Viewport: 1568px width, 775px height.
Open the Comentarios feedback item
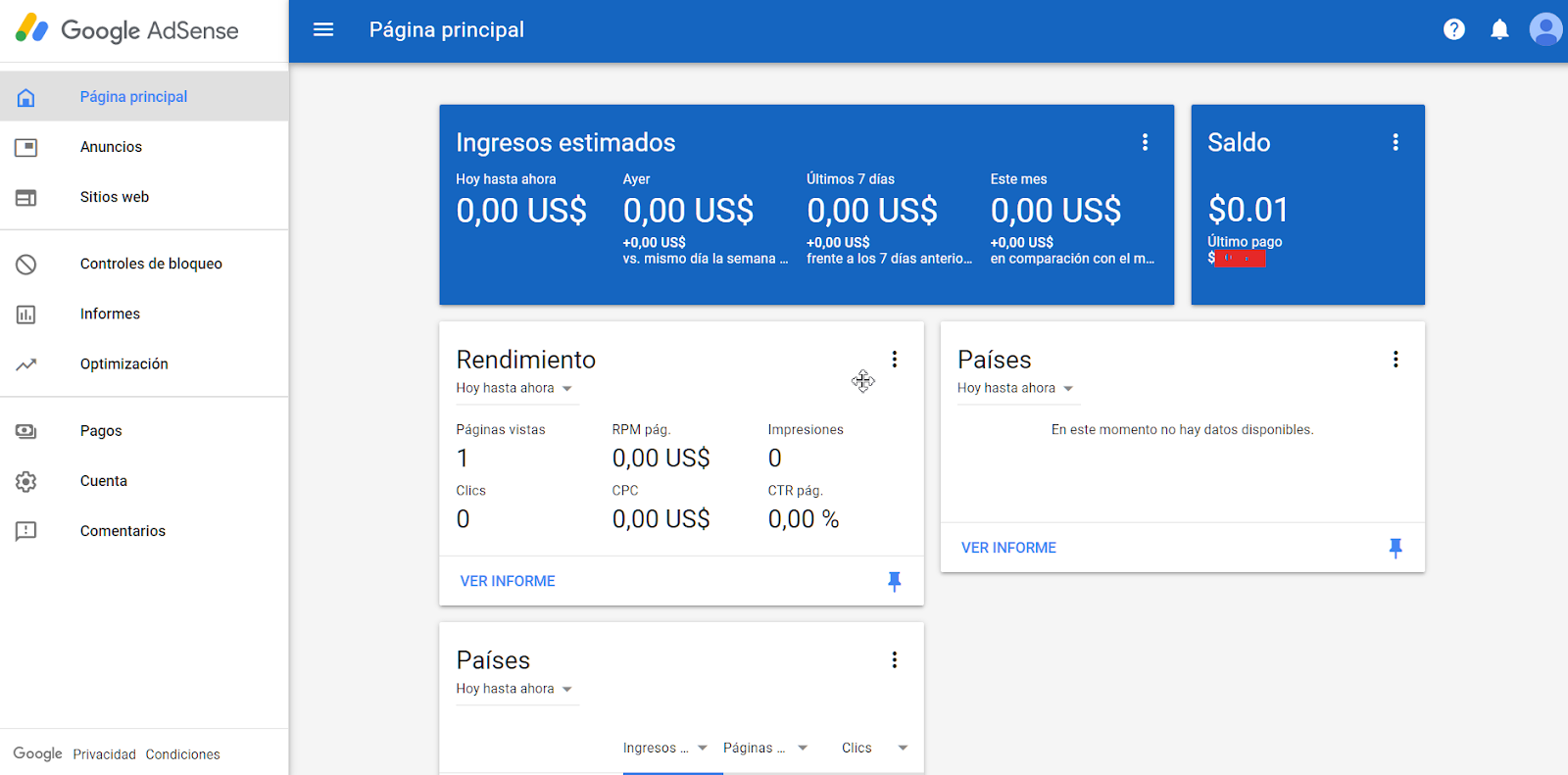144,531
